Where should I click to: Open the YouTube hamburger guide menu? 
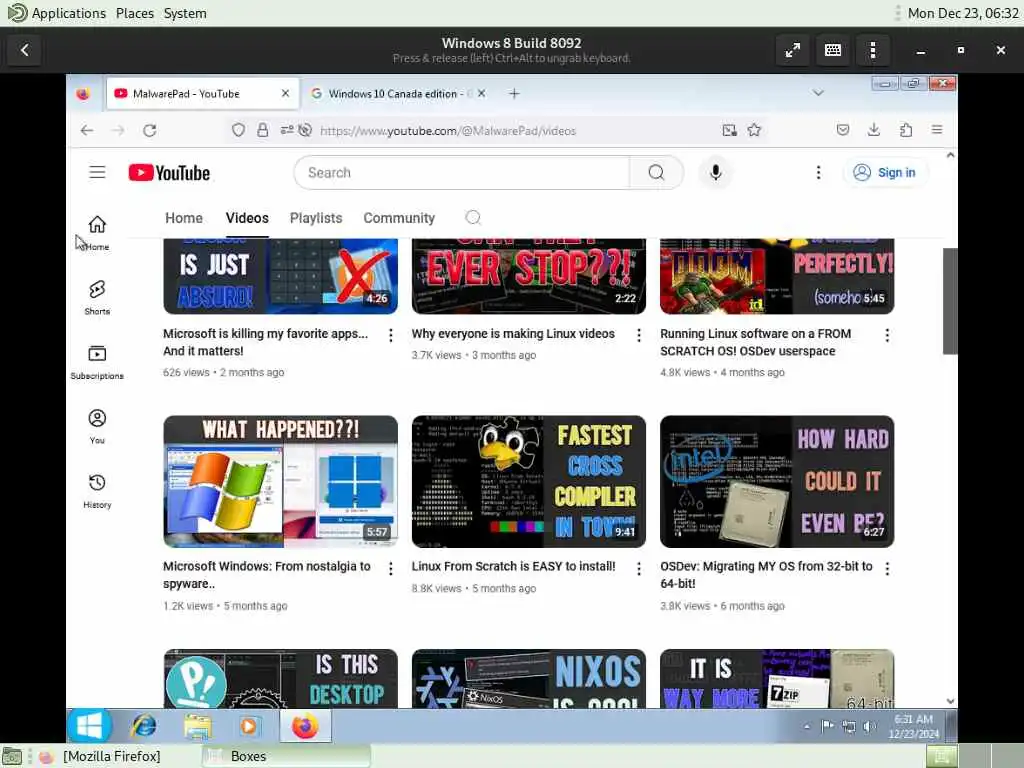pyautogui.click(x=97, y=172)
